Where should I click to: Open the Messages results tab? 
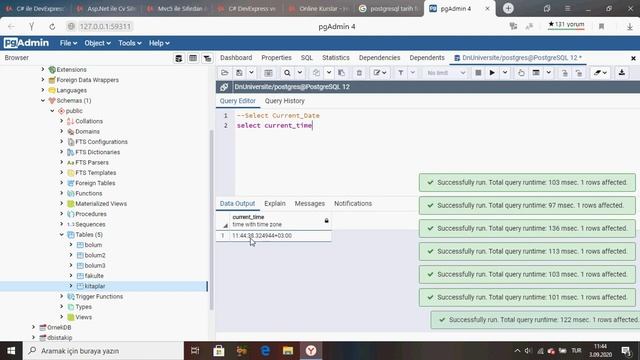tap(309, 203)
